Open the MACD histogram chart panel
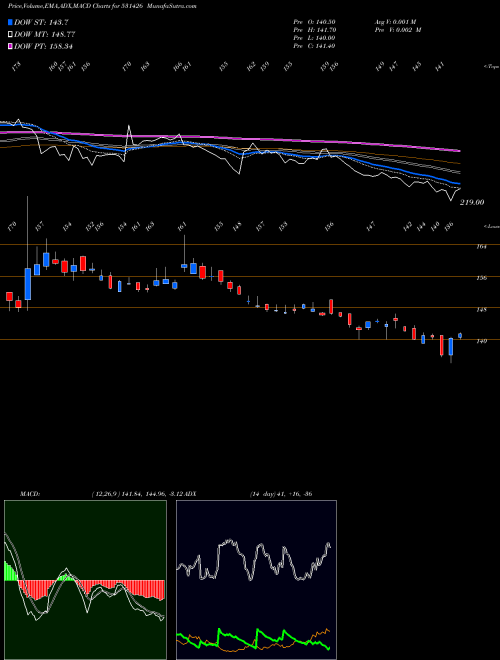Screen dimensions: 500x660 (x=85, y=580)
